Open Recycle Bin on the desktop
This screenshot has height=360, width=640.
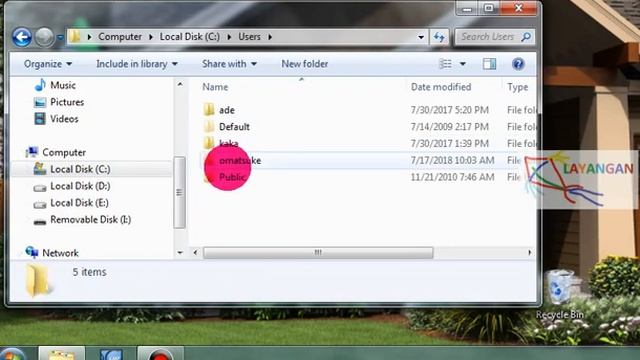[x=560, y=295]
